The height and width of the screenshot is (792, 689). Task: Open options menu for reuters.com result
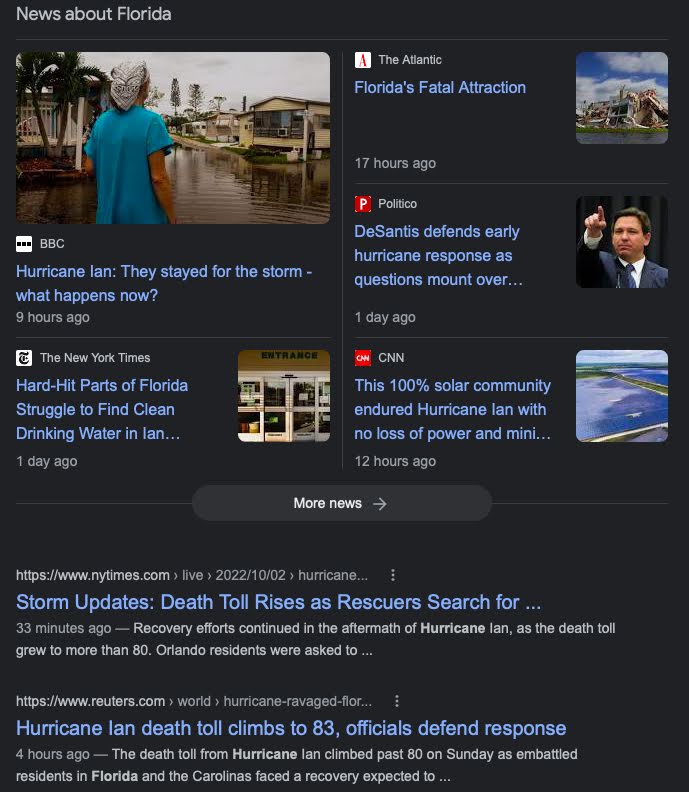[x=397, y=701]
